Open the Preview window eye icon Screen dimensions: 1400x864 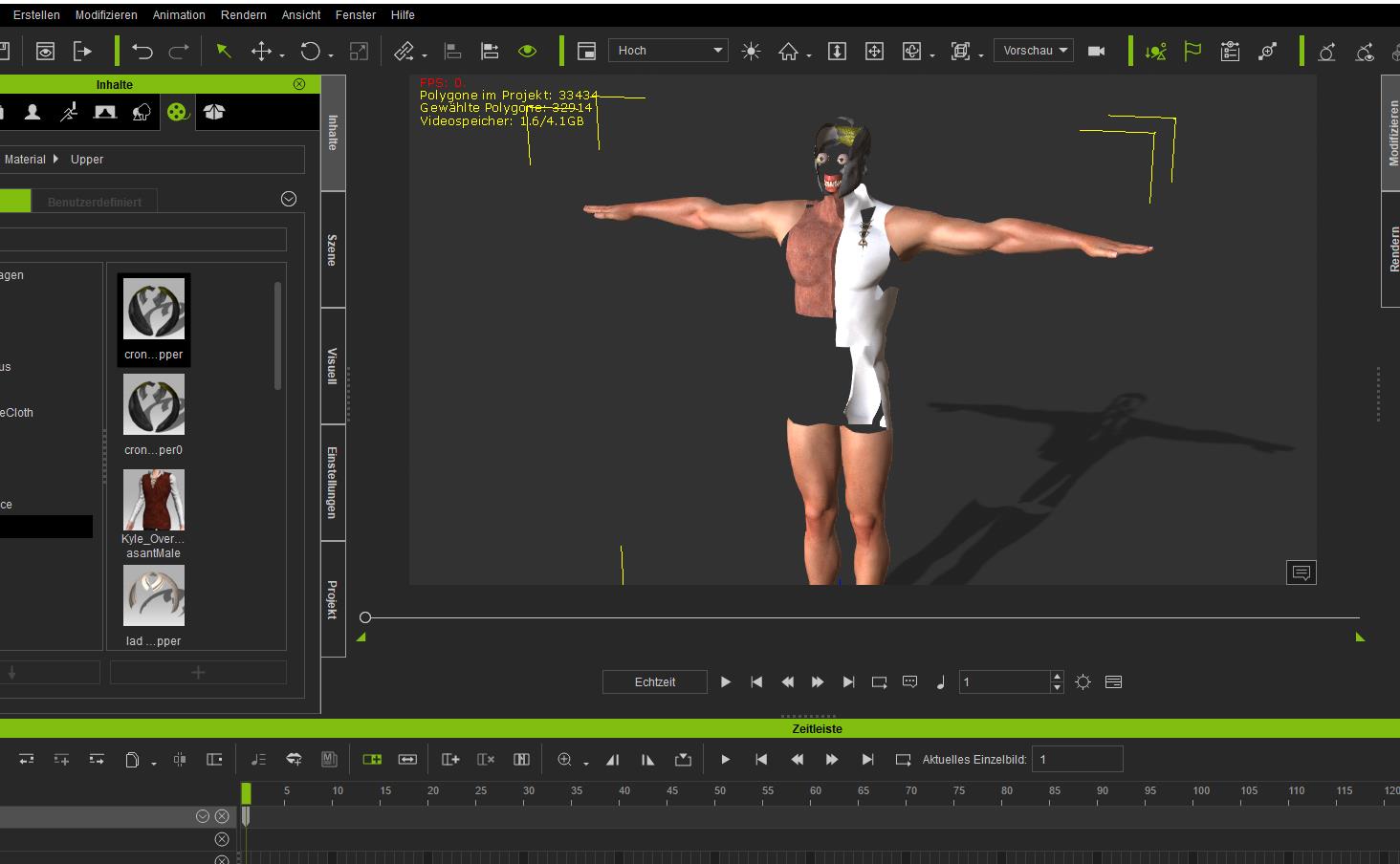click(45, 51)
